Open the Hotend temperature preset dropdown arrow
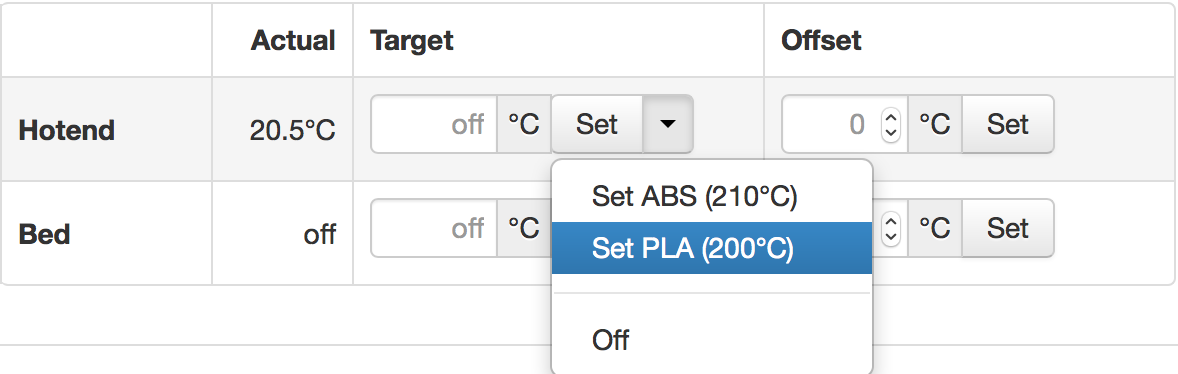 pyautogui.click(x=667, y=124)
